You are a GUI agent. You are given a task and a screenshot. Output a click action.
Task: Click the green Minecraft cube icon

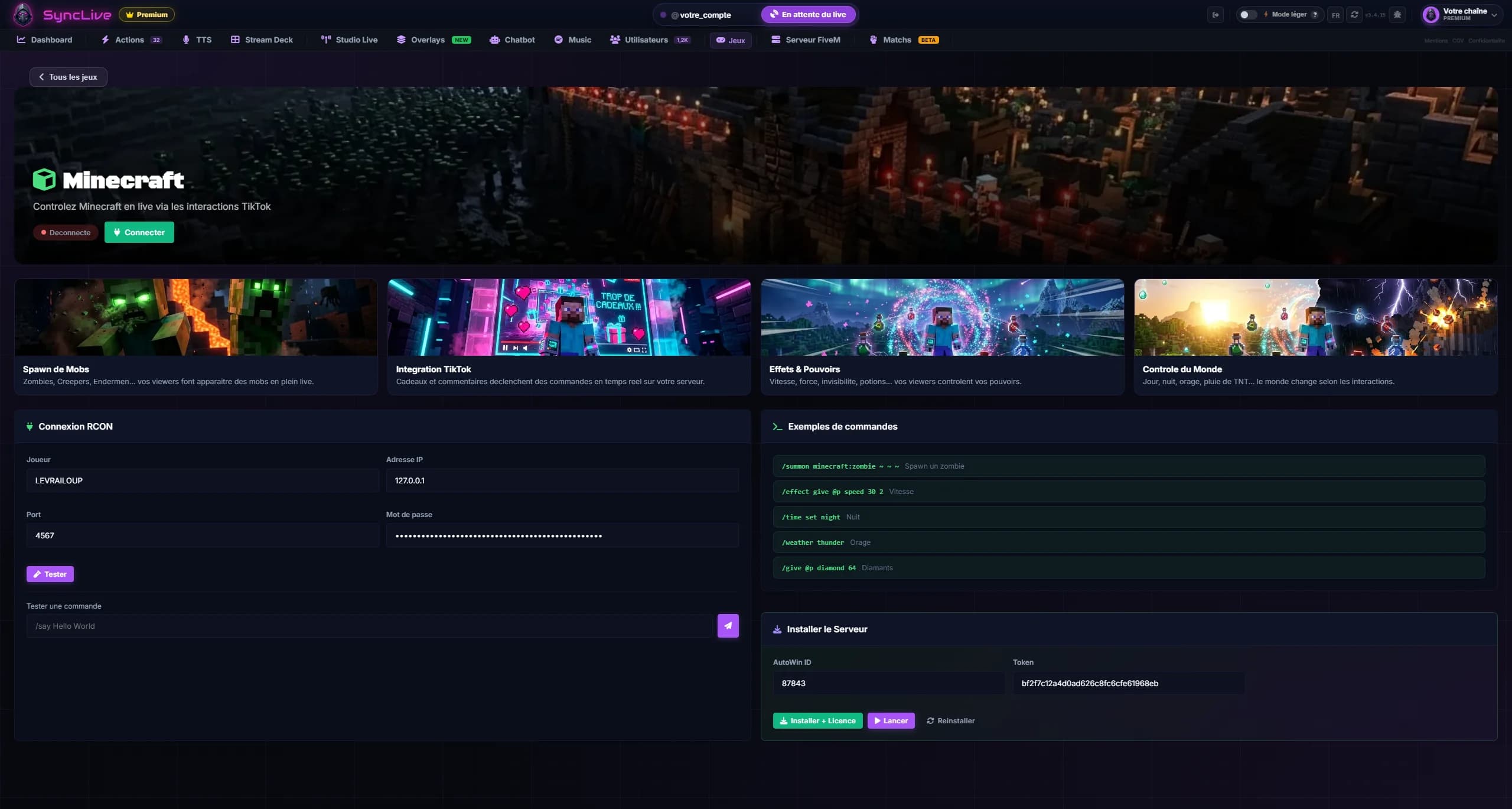click(x=44, y=180)
